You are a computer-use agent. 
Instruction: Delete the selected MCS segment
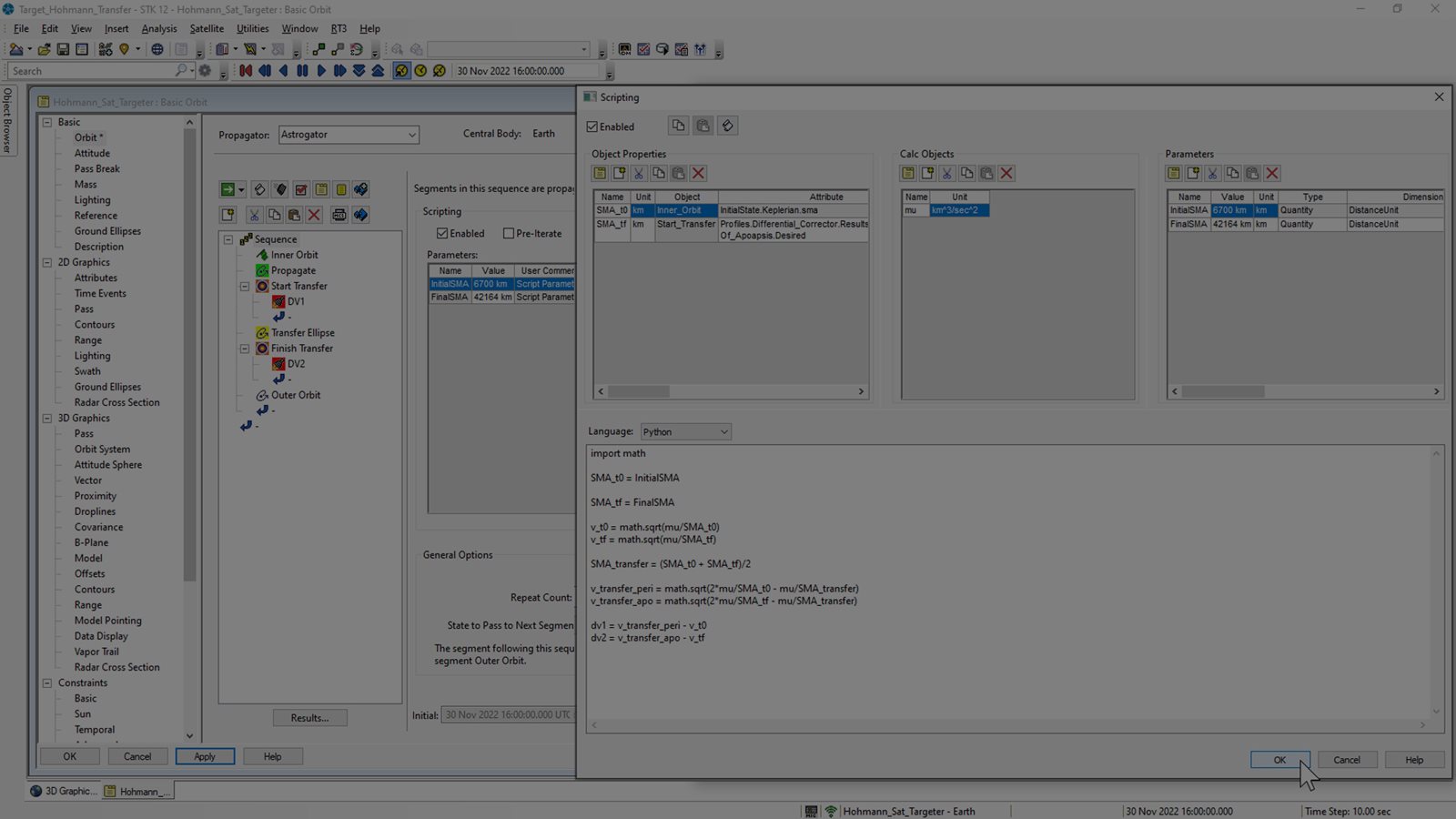click(x=314, y=214)
